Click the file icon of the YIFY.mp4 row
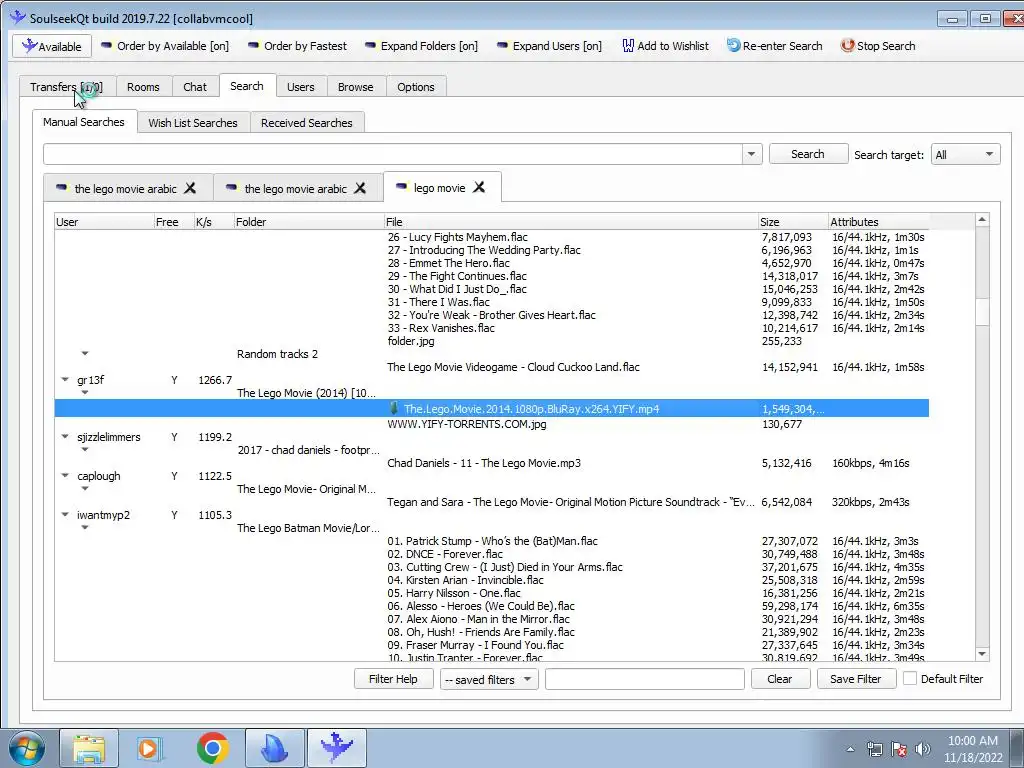This screenshot has width=1024, height=768. (x=394, y=408)
